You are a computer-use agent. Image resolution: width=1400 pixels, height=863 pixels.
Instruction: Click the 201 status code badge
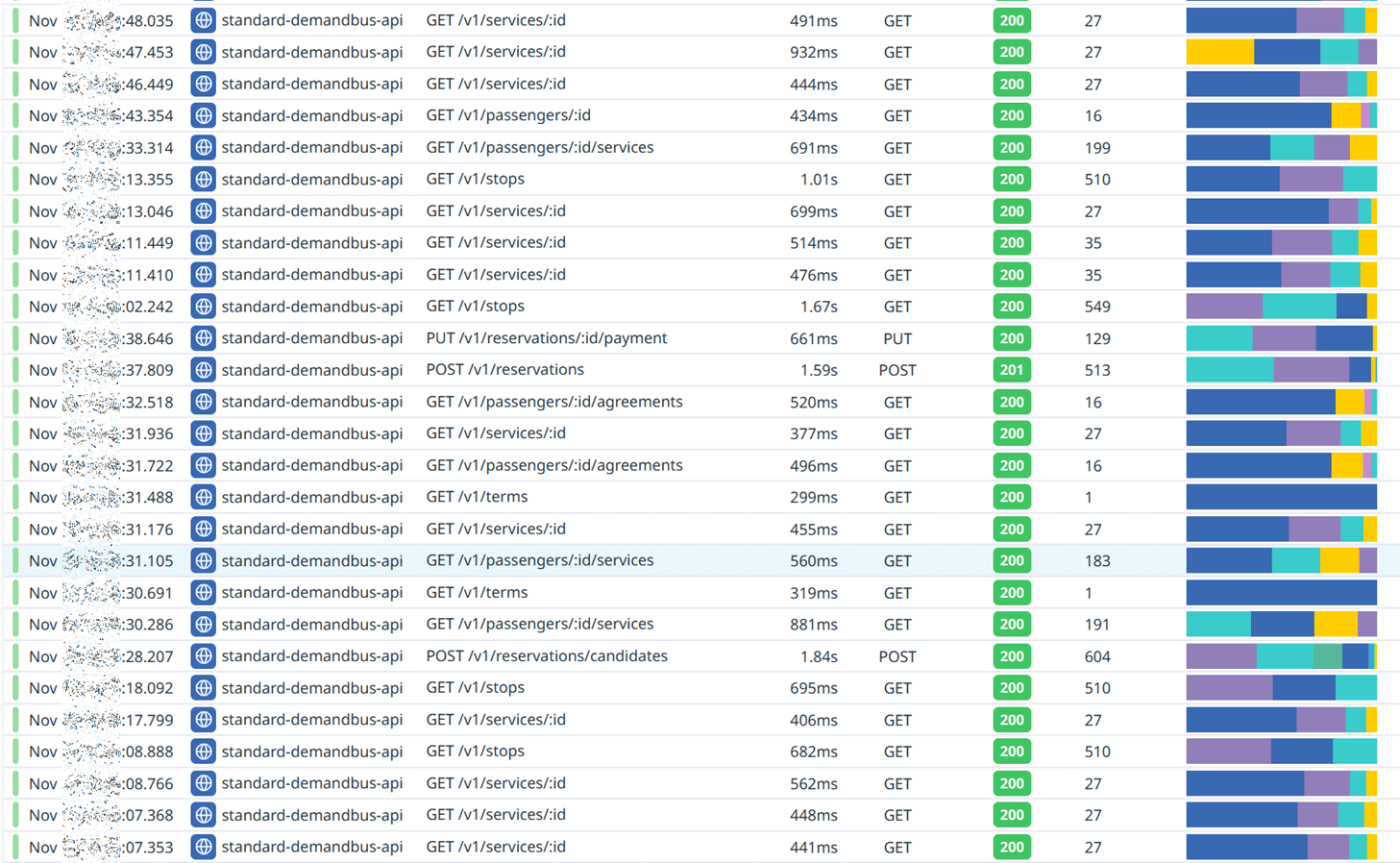click(x=1011, y=370)
